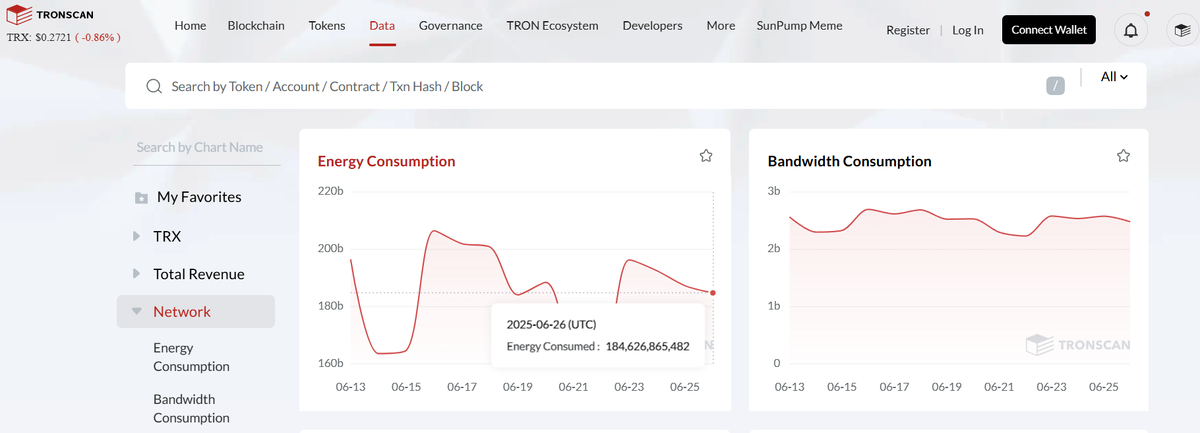Favorite the Energy Consumption chart star
The width and height of the screenshot is (1200, 433).
(706, 156)
